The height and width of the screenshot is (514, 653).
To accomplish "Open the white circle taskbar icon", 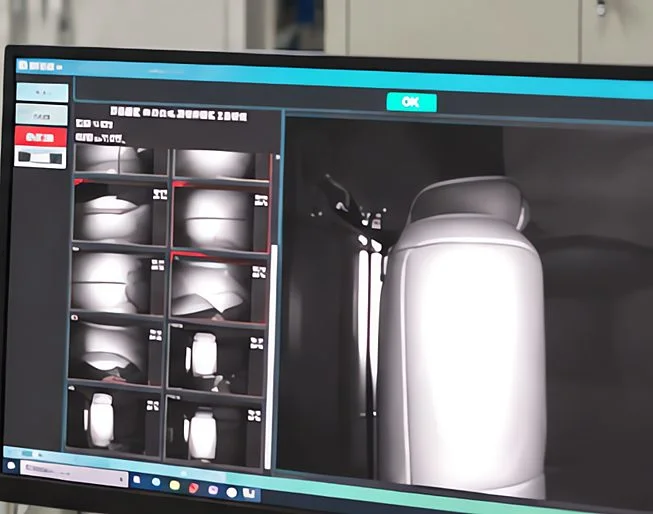I will click(232, 493).
